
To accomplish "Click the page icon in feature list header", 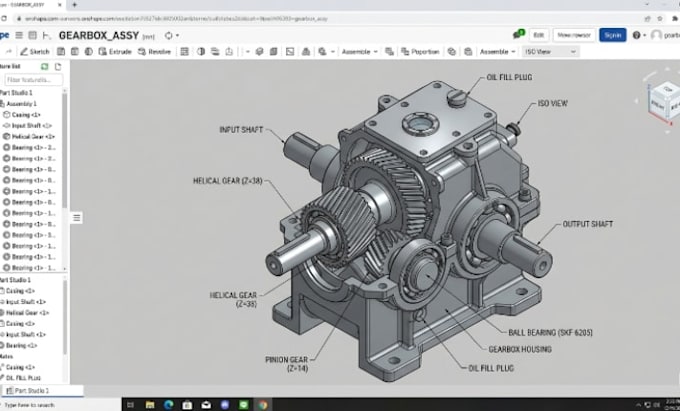I will coord(58,66).
